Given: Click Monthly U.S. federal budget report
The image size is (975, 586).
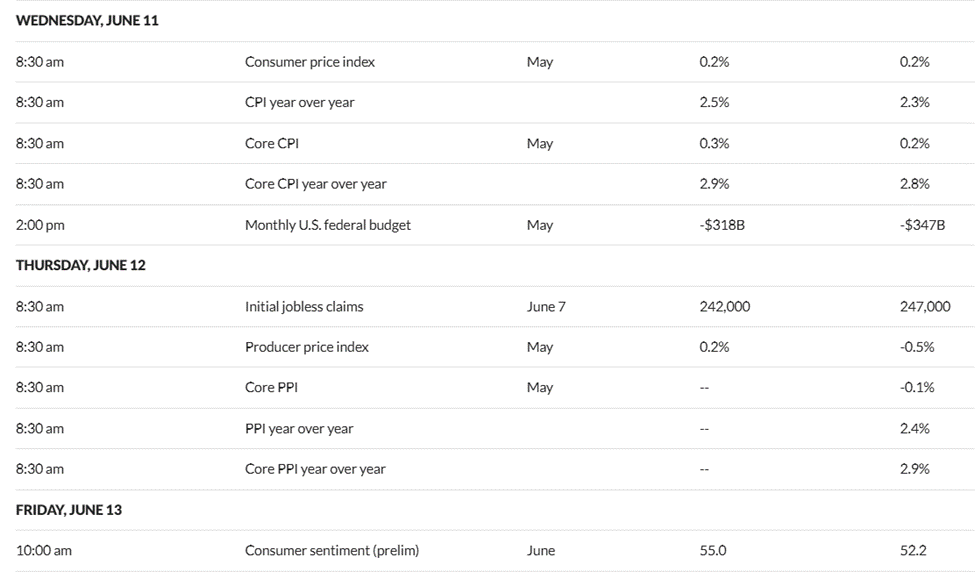Looking at the screenshot, I should (328, 225).
